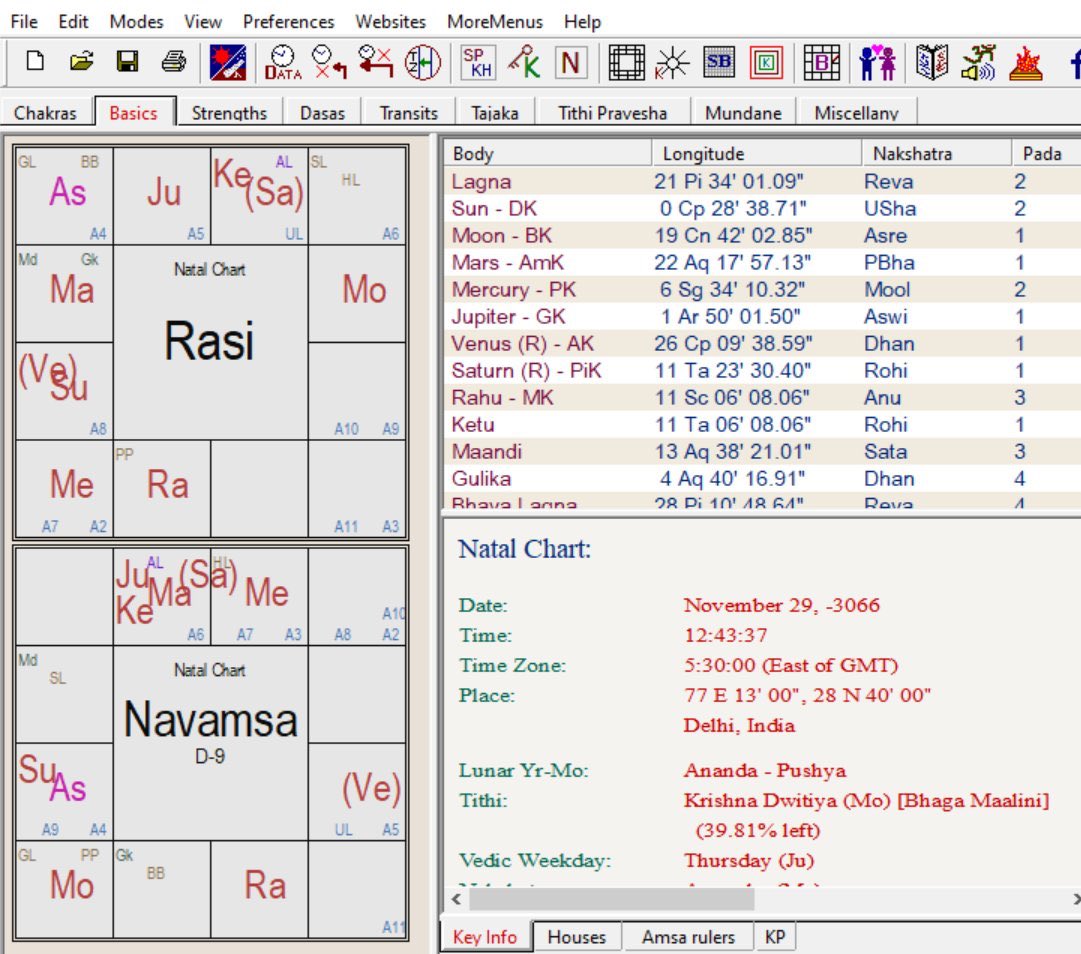This screenshot has height=954, width=1081.
Task: Open the File menu
Action: click(24, 21)
